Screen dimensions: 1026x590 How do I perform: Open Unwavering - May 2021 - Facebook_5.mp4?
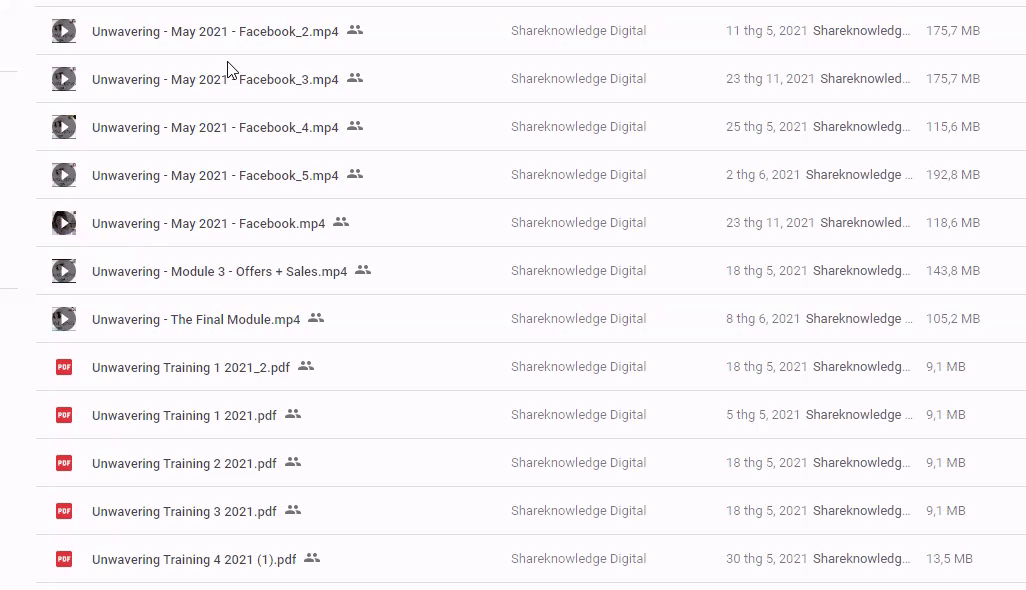[215, 176]
